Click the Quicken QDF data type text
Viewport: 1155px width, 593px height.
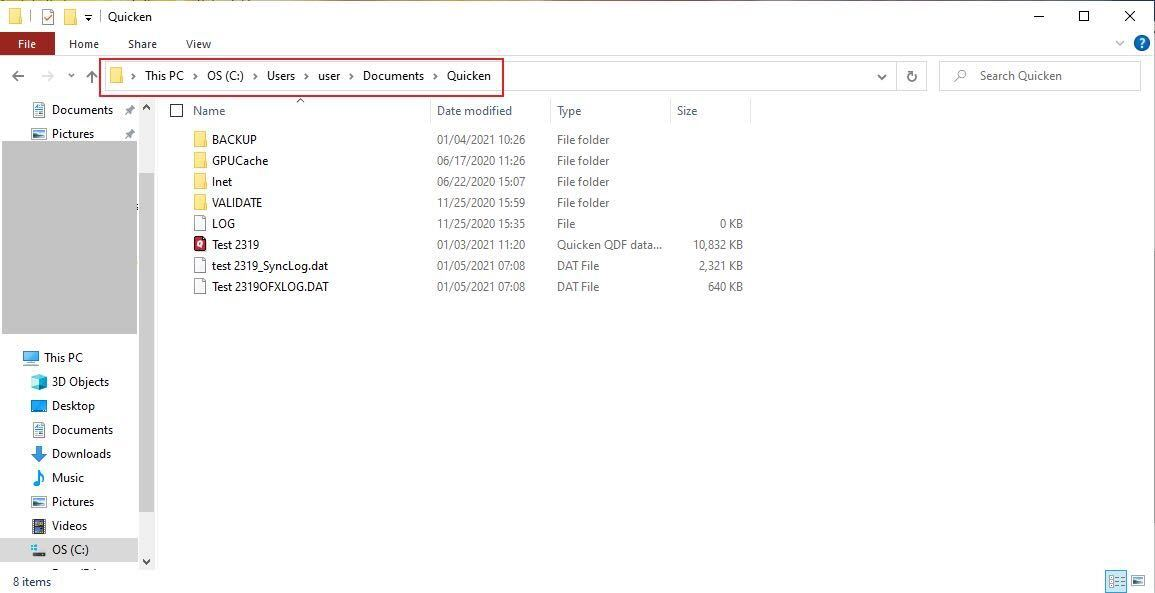609,245
